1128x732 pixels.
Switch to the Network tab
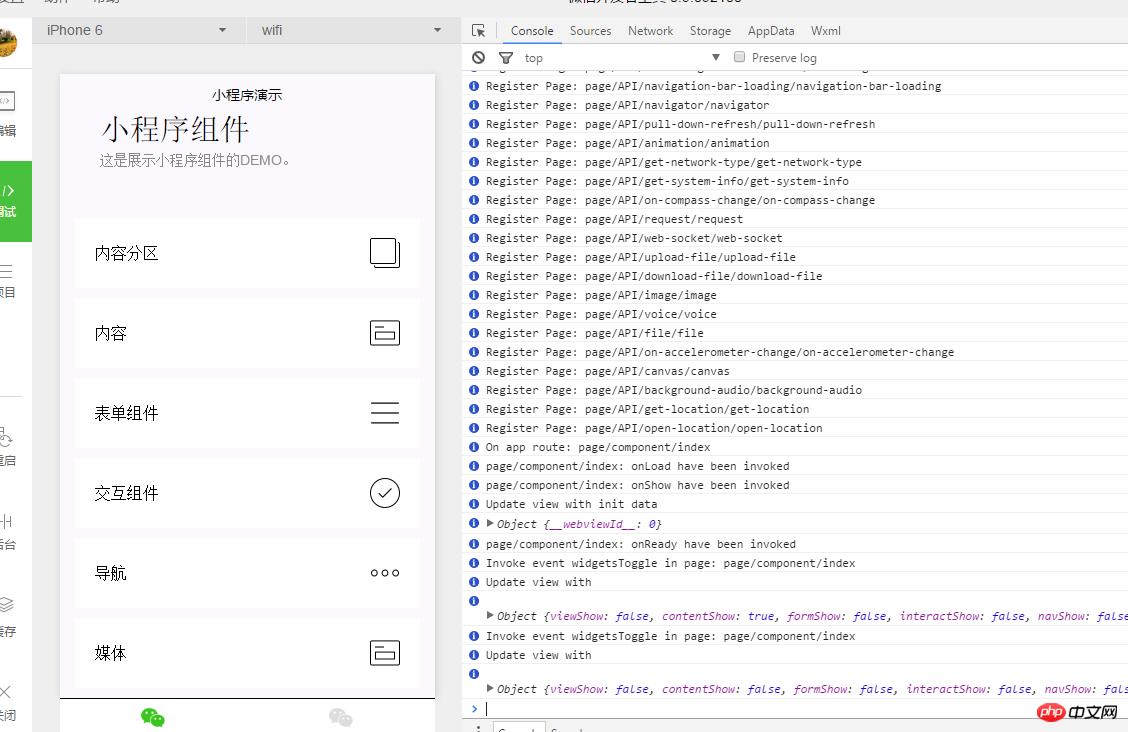click(650, 30)
